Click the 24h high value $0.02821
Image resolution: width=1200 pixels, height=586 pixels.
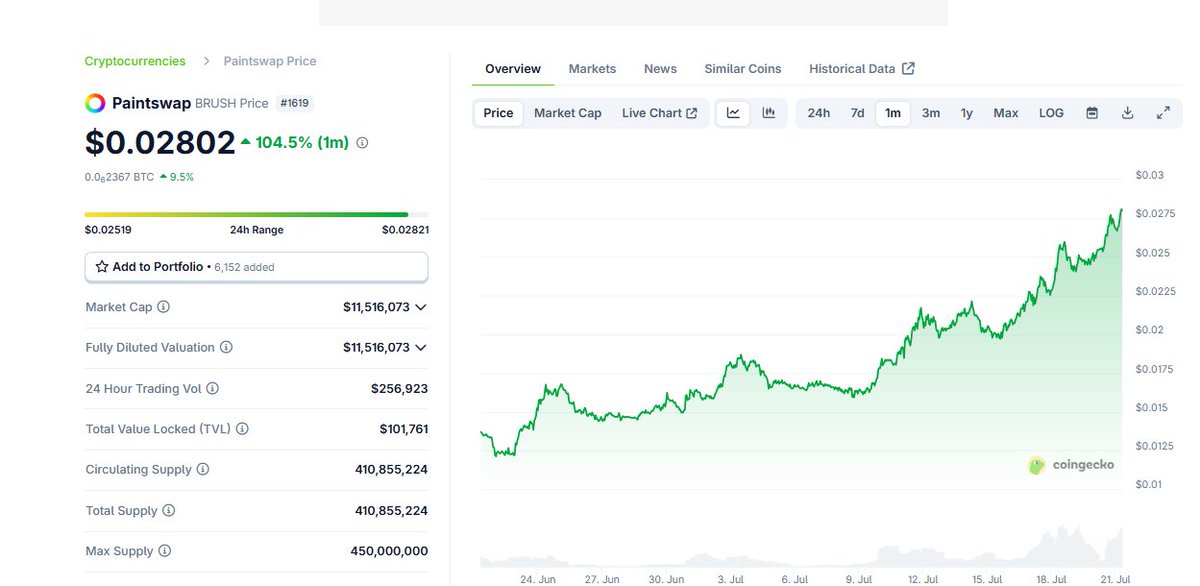pos(405,230)
